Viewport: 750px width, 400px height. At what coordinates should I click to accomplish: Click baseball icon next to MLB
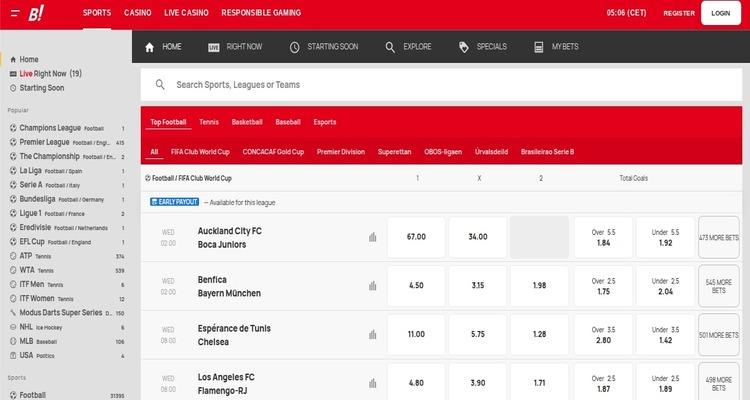click(13, 341)
